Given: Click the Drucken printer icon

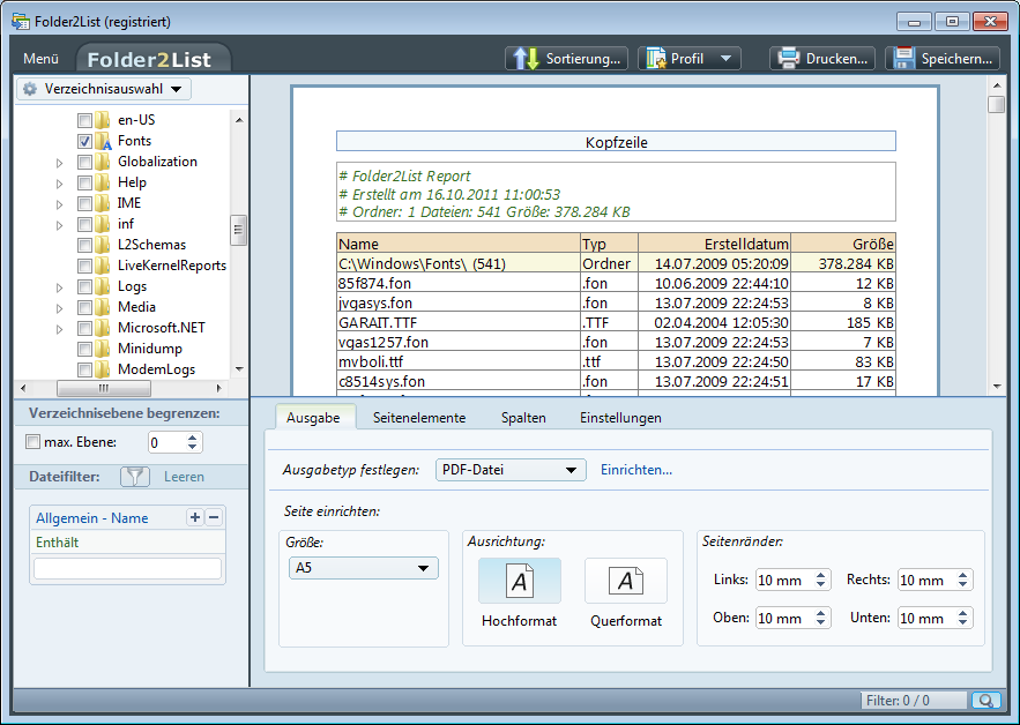Looking at the screenshot, I should click(789, 59).
